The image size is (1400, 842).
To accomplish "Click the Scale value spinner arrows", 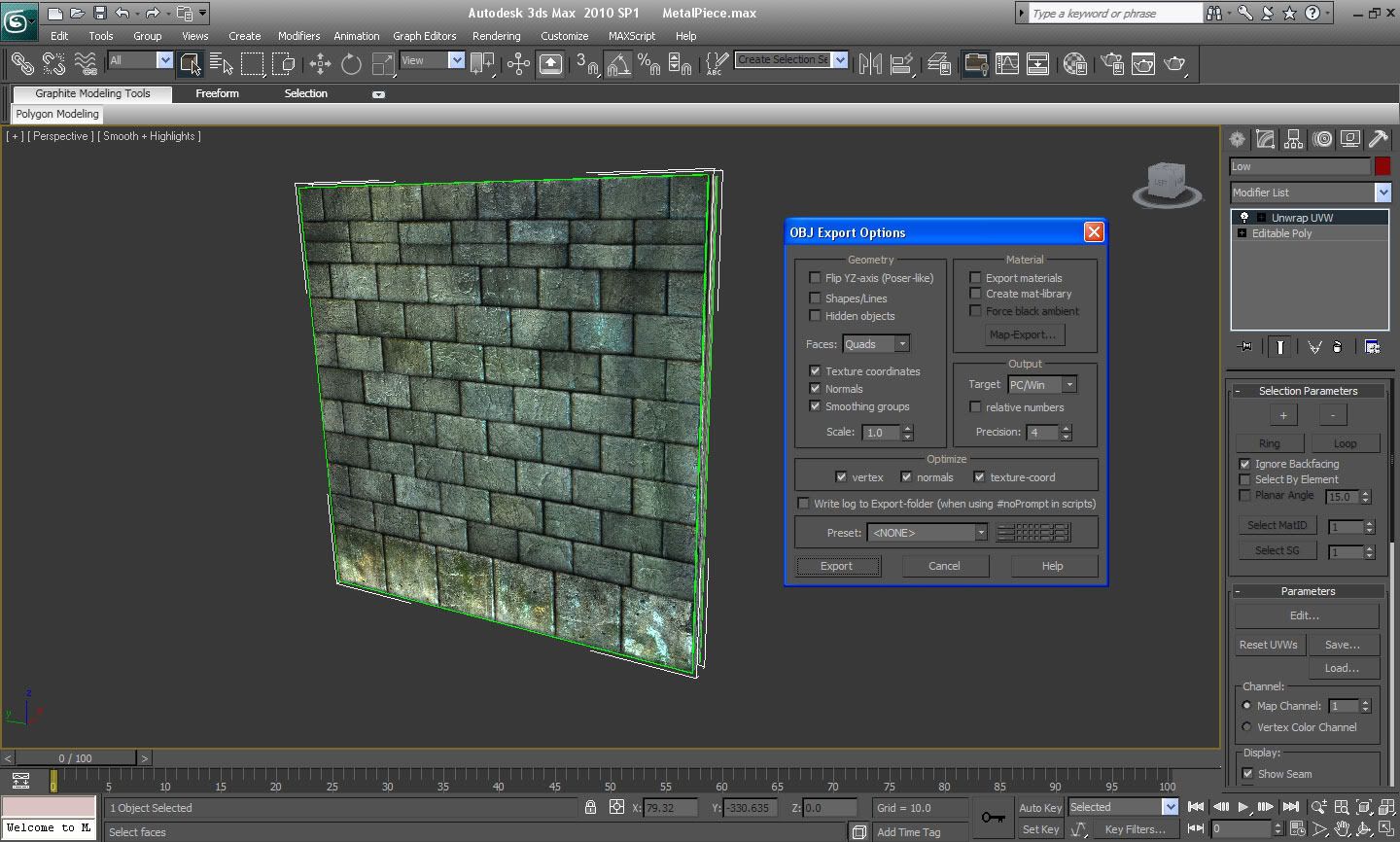I will [908, 432].
